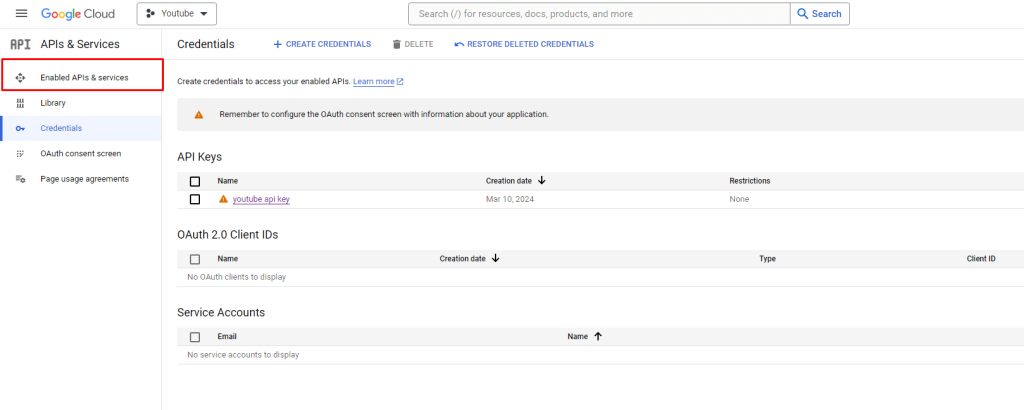The width and height of the screenshot is (1024, 410).
Task: Click the APIs & Services heading
Action: (80, 44)
